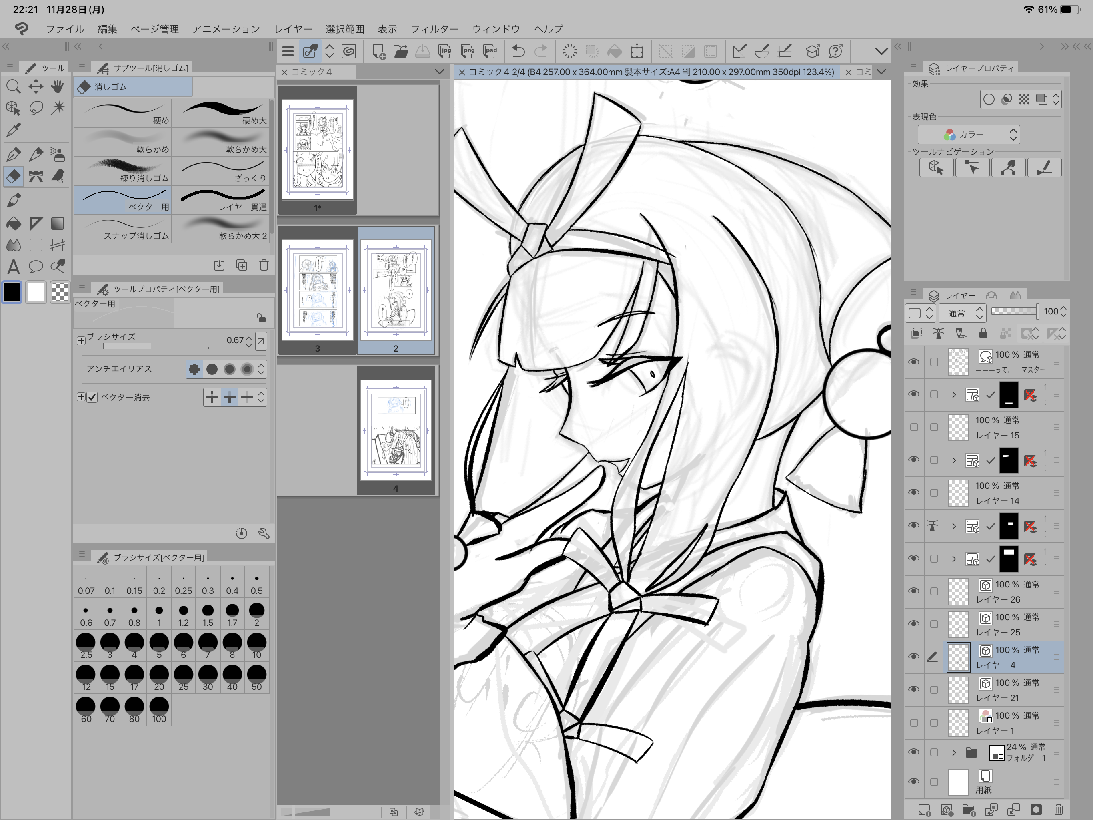Open the 表現色 カラー dropdown
The width and height of the screenshot is (1093, 820).
click(968, 134)
